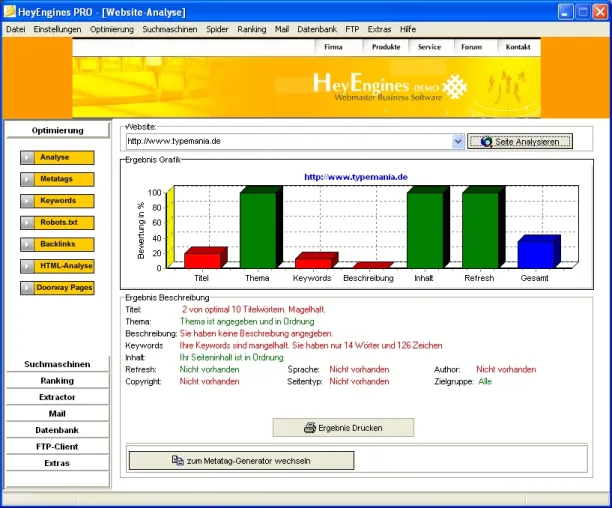Viewport: 612px width, 508px height.
Task: Expand the FTP-Client sidebar section
Action: 57,446
